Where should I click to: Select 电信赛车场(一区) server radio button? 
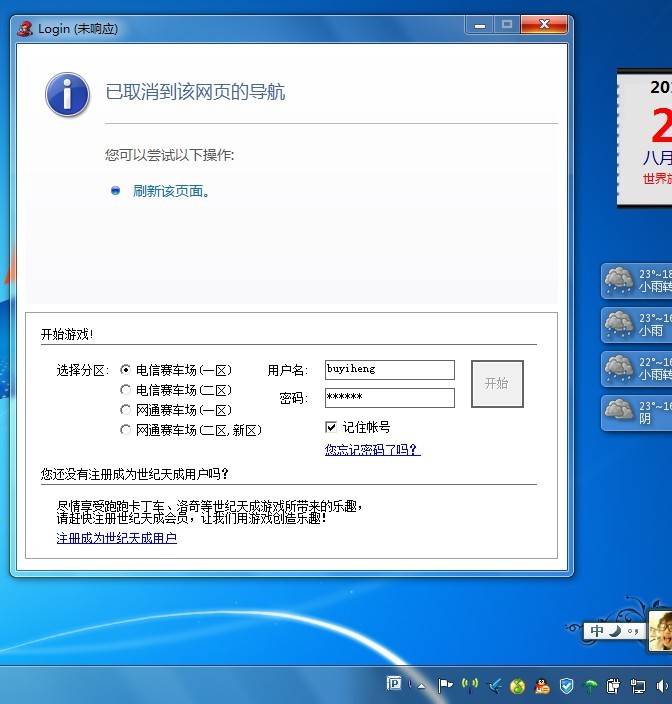(x=125, y=370)
